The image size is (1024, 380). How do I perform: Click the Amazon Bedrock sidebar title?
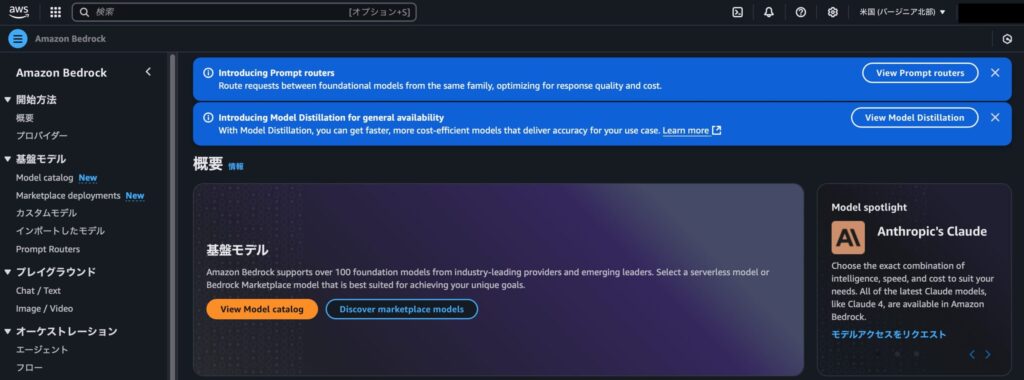click(61, 72)
